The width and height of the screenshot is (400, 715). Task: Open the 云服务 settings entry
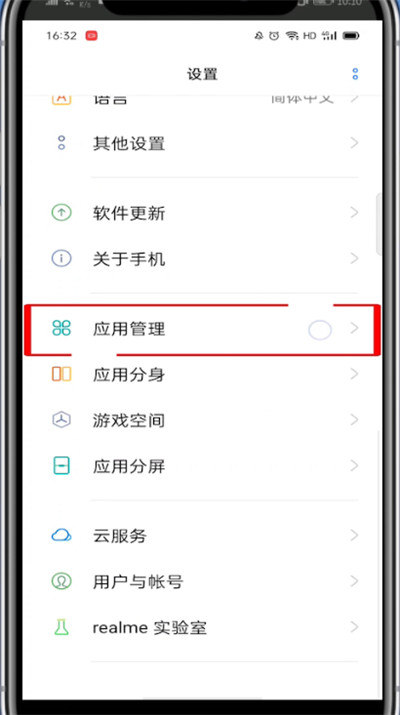click(x=202, y=535)
